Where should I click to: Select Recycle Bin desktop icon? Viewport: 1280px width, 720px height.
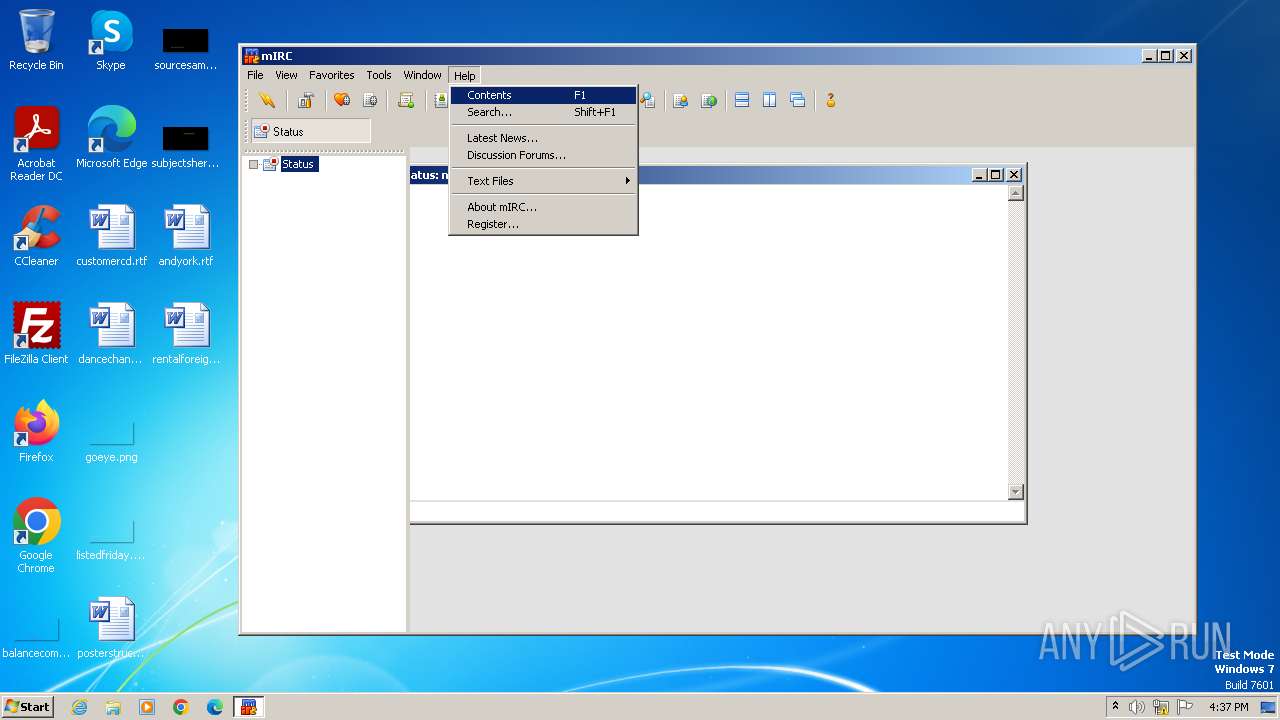36,40
